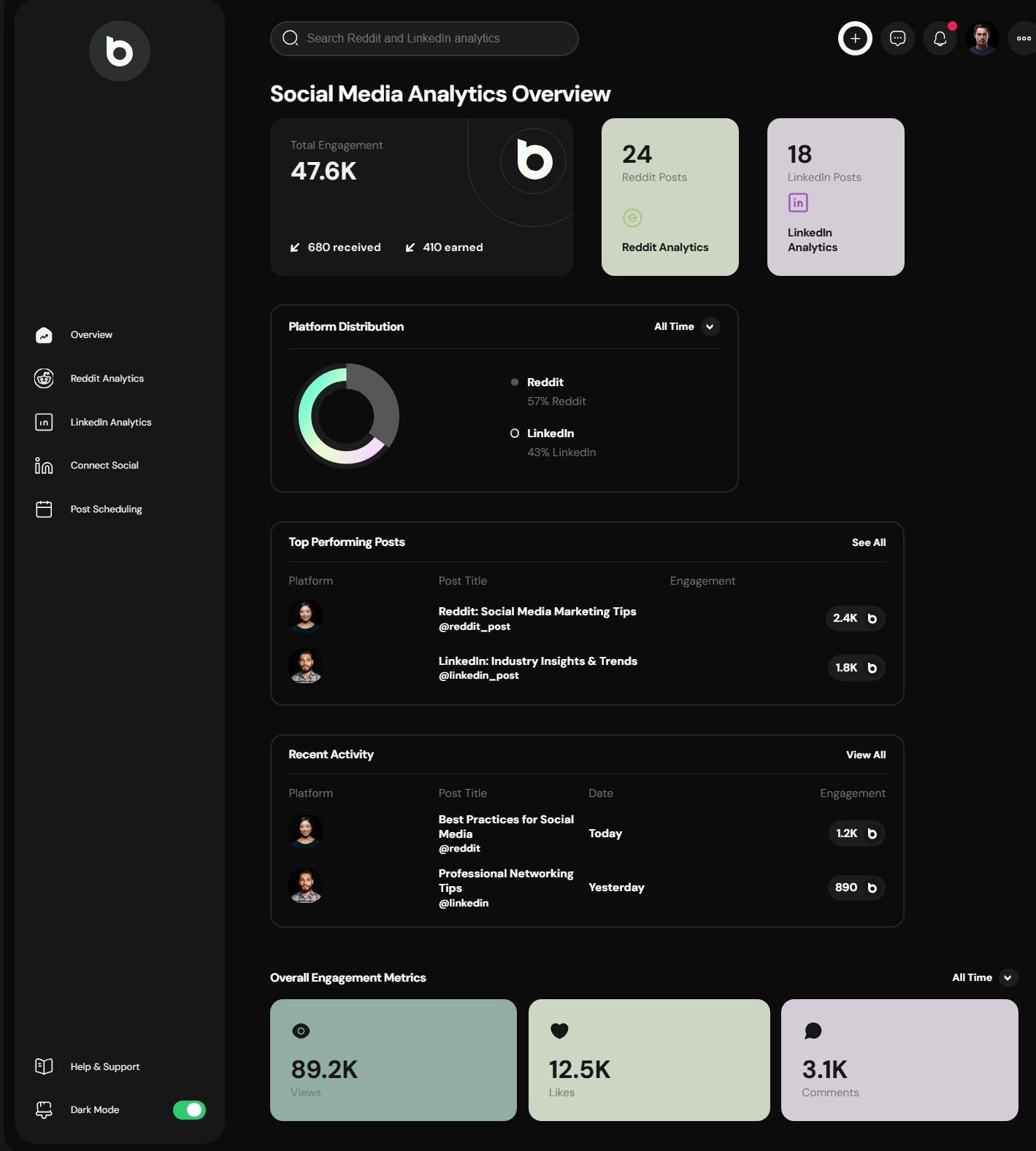Image resolution: width=1036 pixels, height=1151 pixels.
Task: Expand Overall Engagement Metrics All Time dropdown
Action: 1007,977
